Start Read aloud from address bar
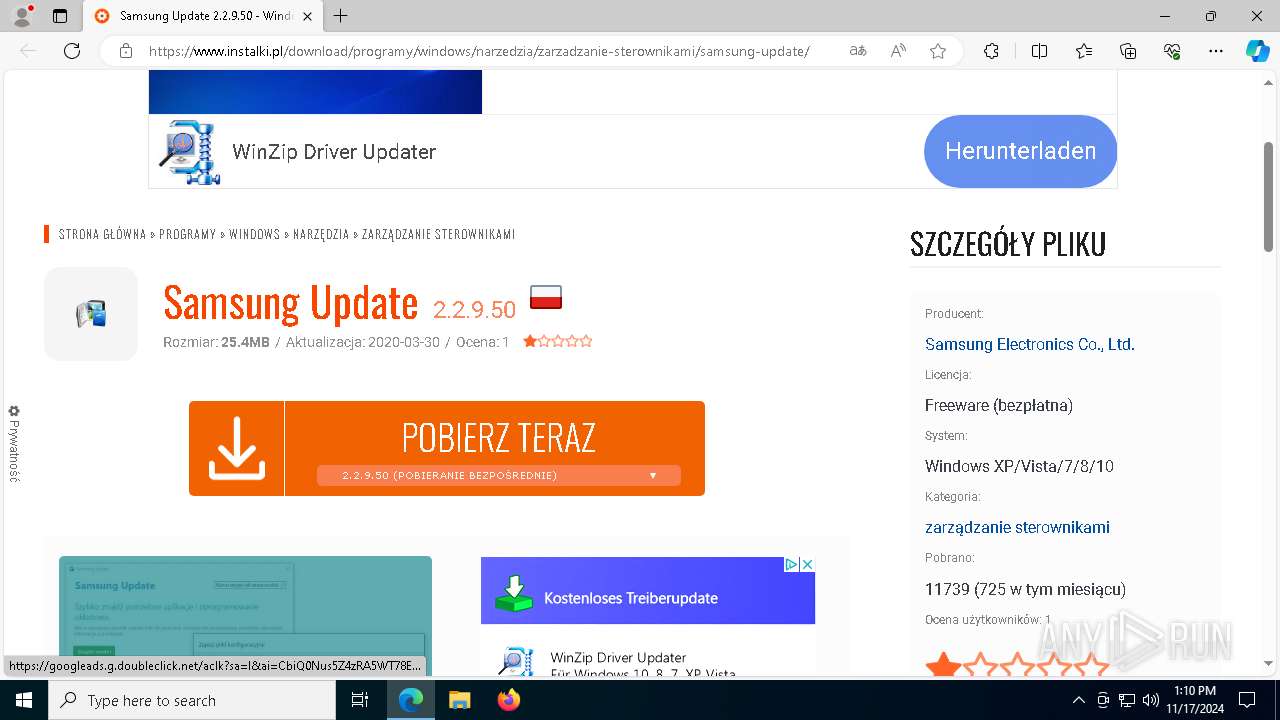 [898, 51]
